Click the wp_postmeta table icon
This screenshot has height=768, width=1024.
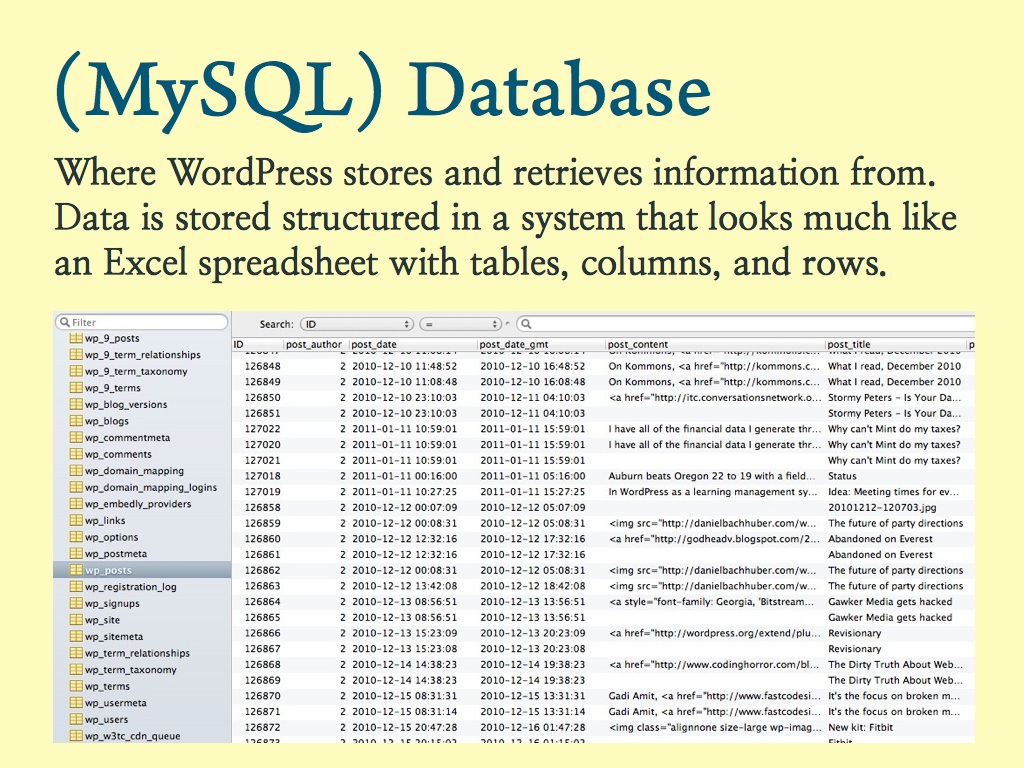click(76, 554)
